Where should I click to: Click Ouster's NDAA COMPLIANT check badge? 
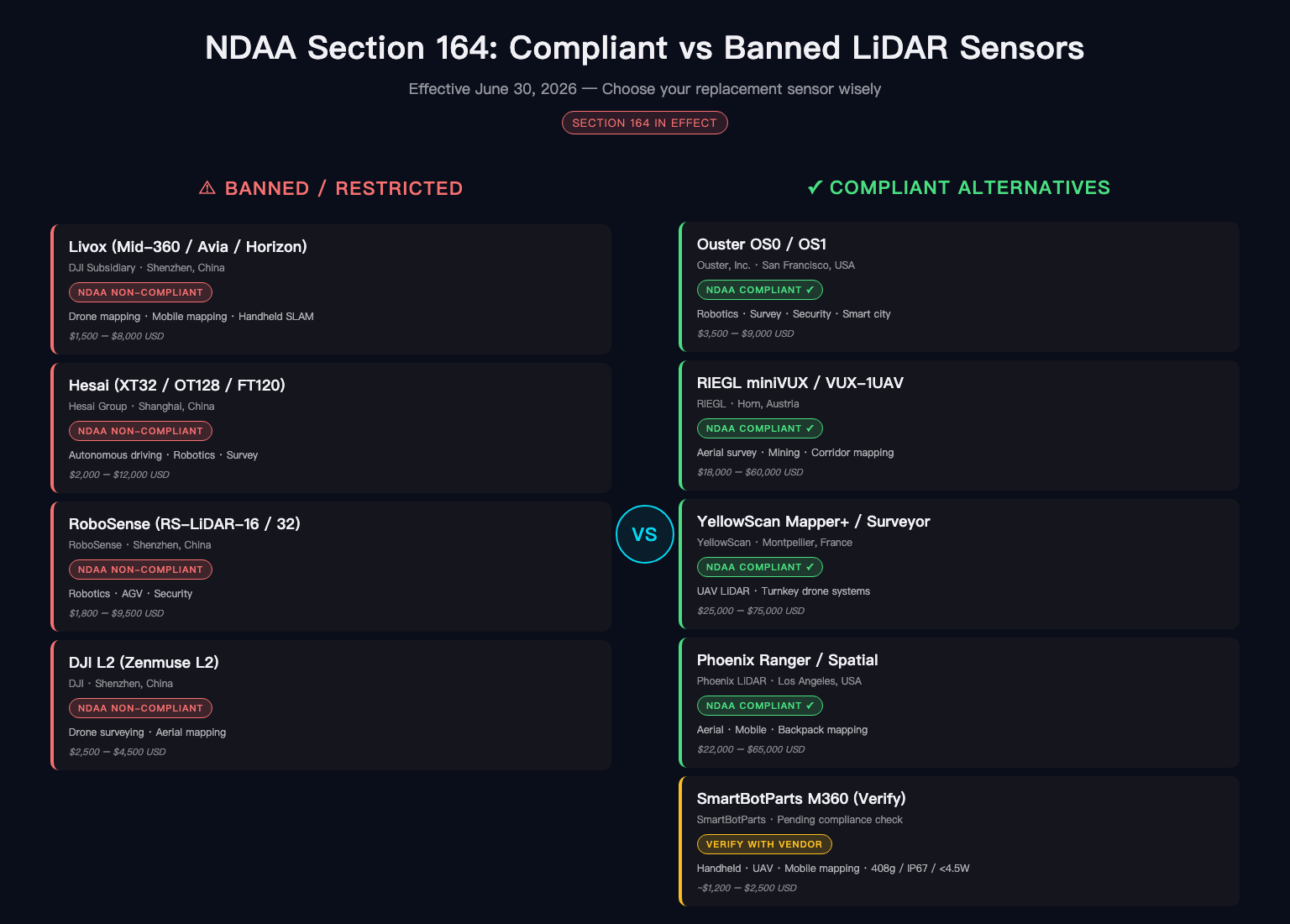click(760, 290)
